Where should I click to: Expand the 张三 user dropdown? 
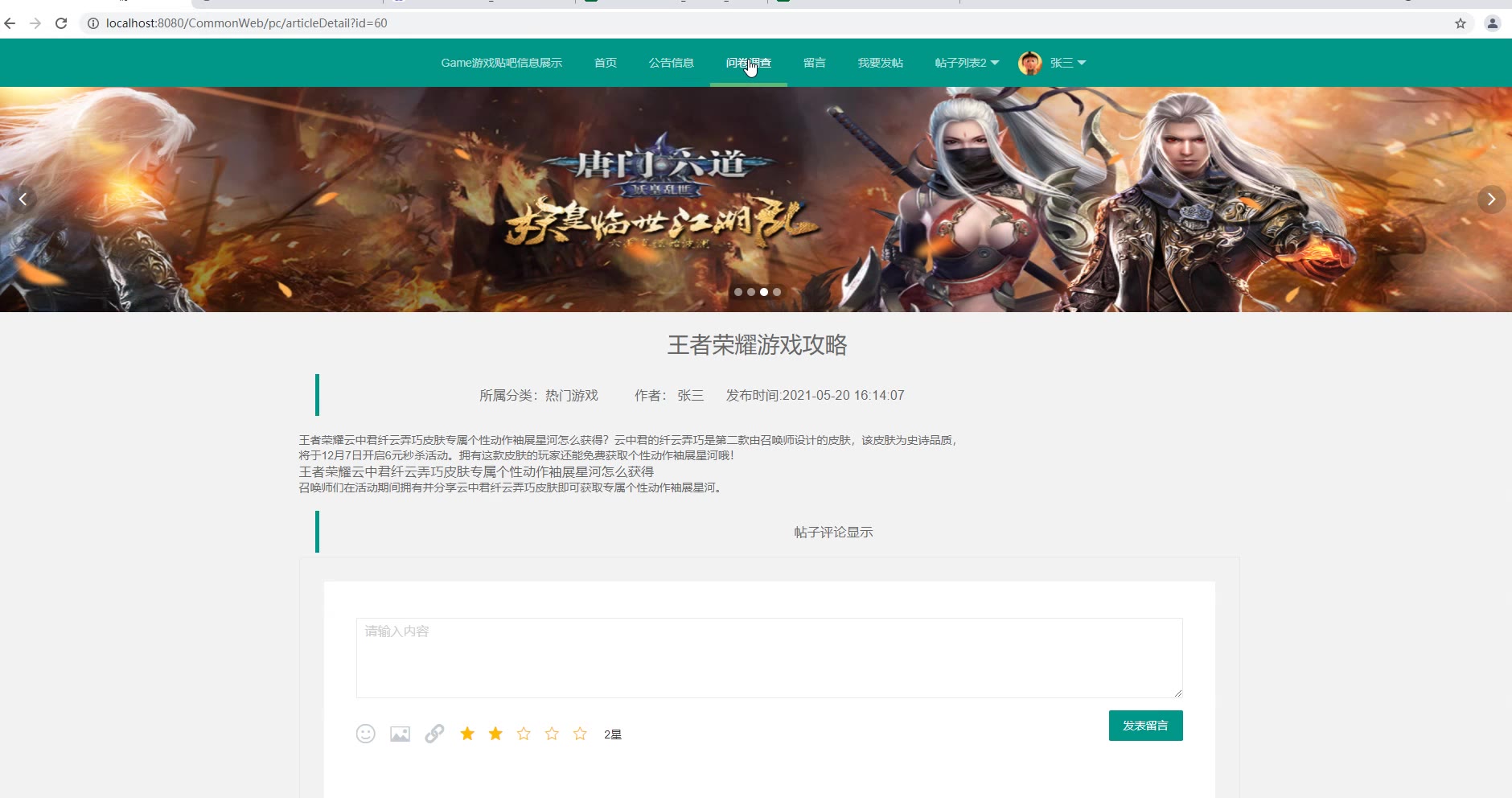pos(1068,63)
